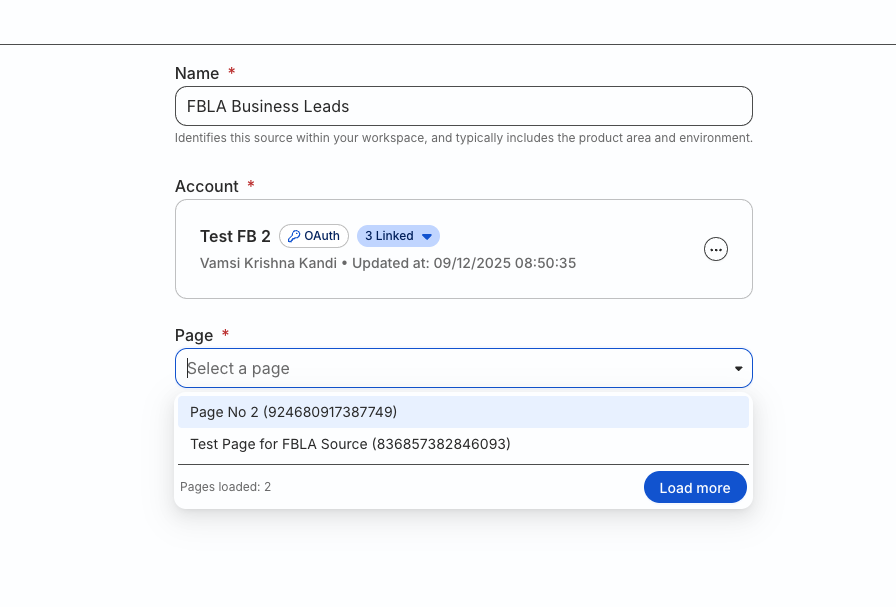Click the Vamsi Krishna Kandi updated-at text

click(388, 263)
